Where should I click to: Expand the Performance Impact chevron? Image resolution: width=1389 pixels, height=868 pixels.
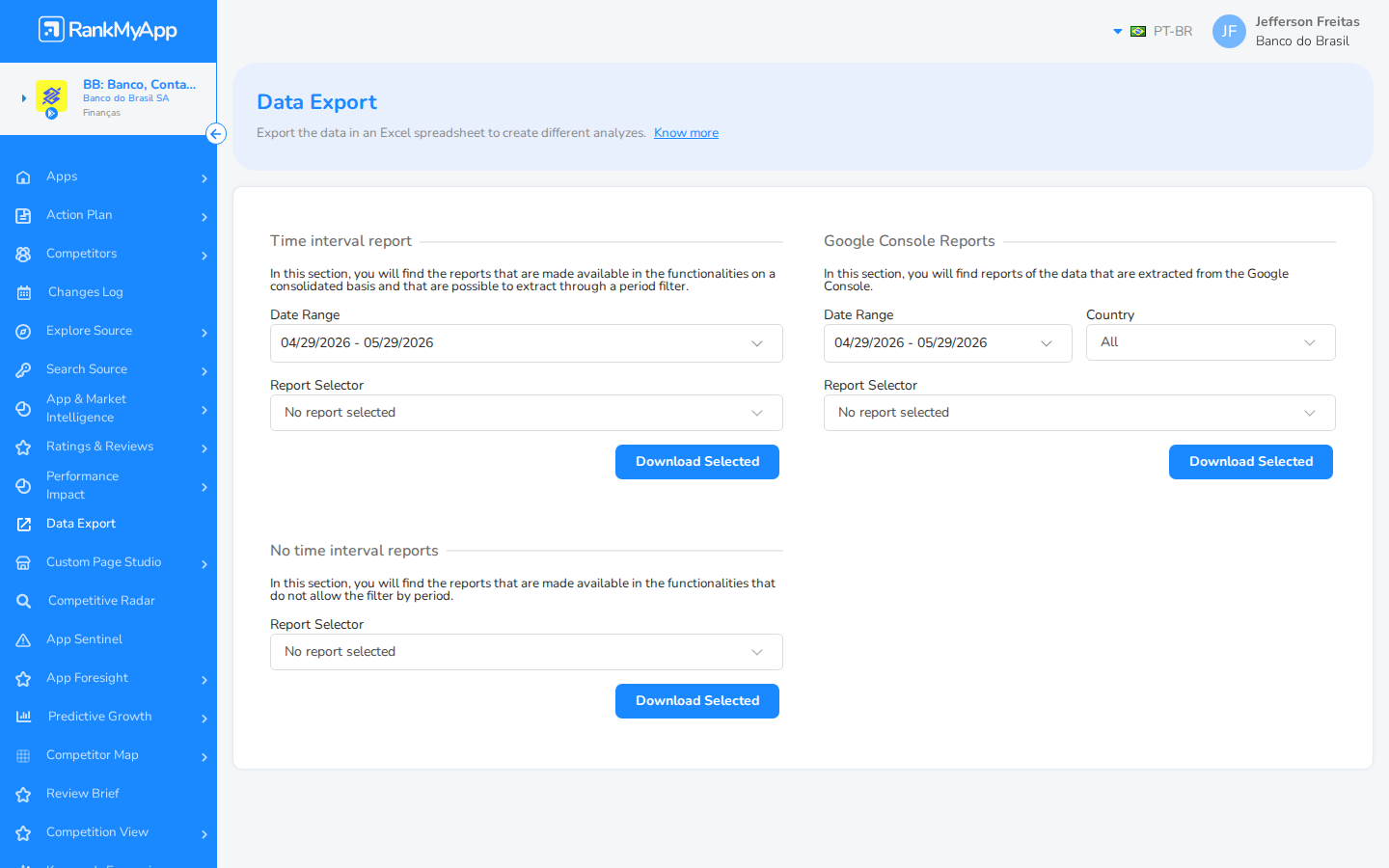pyautogui.click(x=204, y=487)
